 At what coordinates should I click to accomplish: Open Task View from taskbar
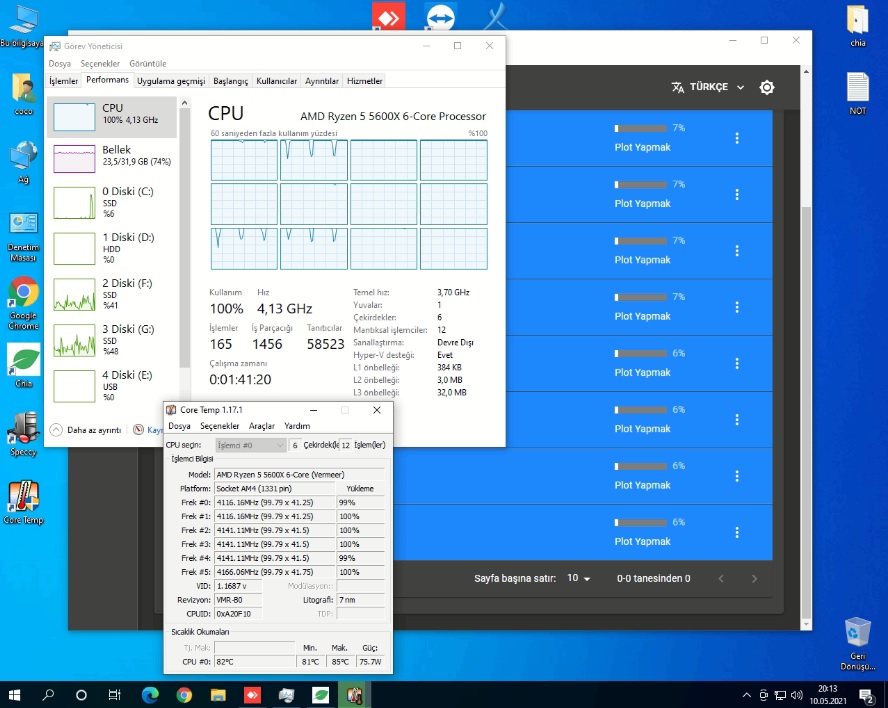tap(114, 695)
